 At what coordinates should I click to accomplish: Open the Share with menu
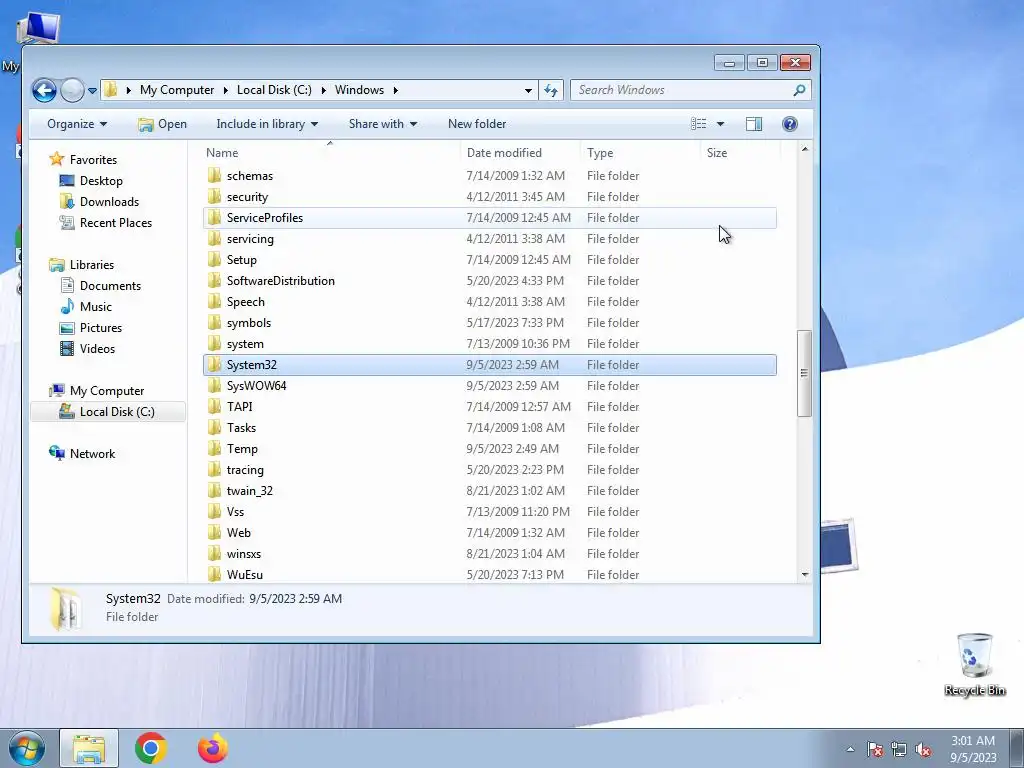coord(383,124)
